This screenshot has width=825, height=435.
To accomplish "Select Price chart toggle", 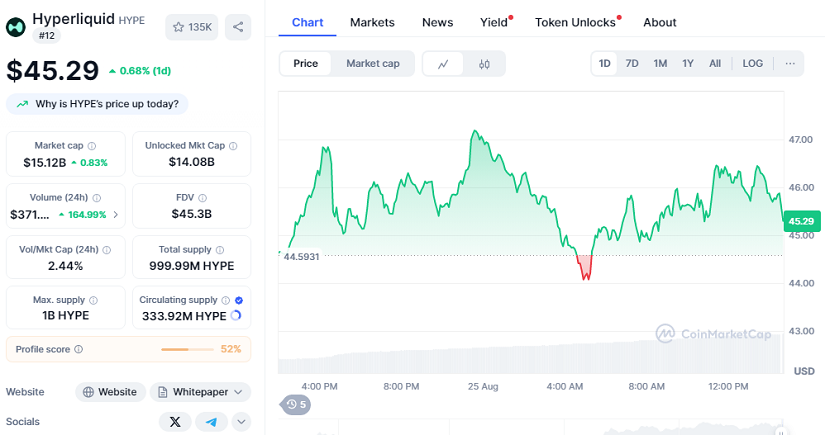I will tap(306, 64).
